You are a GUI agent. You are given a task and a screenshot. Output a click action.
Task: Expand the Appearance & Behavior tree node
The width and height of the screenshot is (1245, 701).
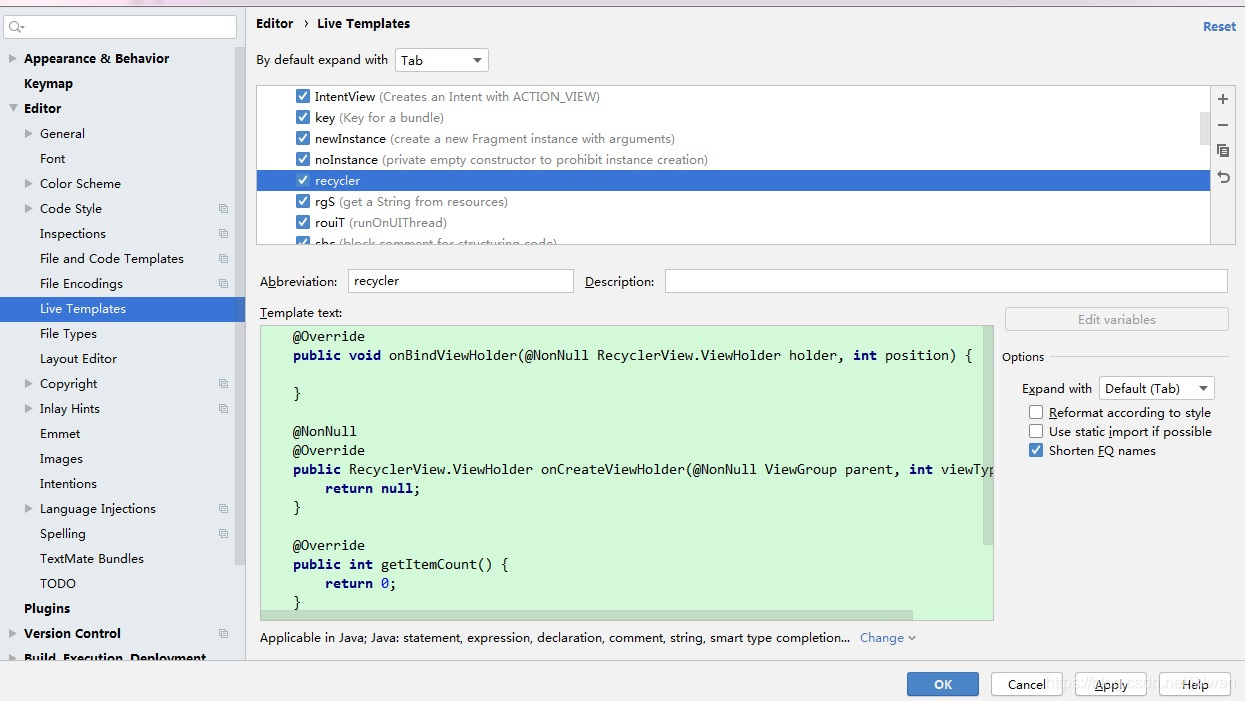click(13, 58)
